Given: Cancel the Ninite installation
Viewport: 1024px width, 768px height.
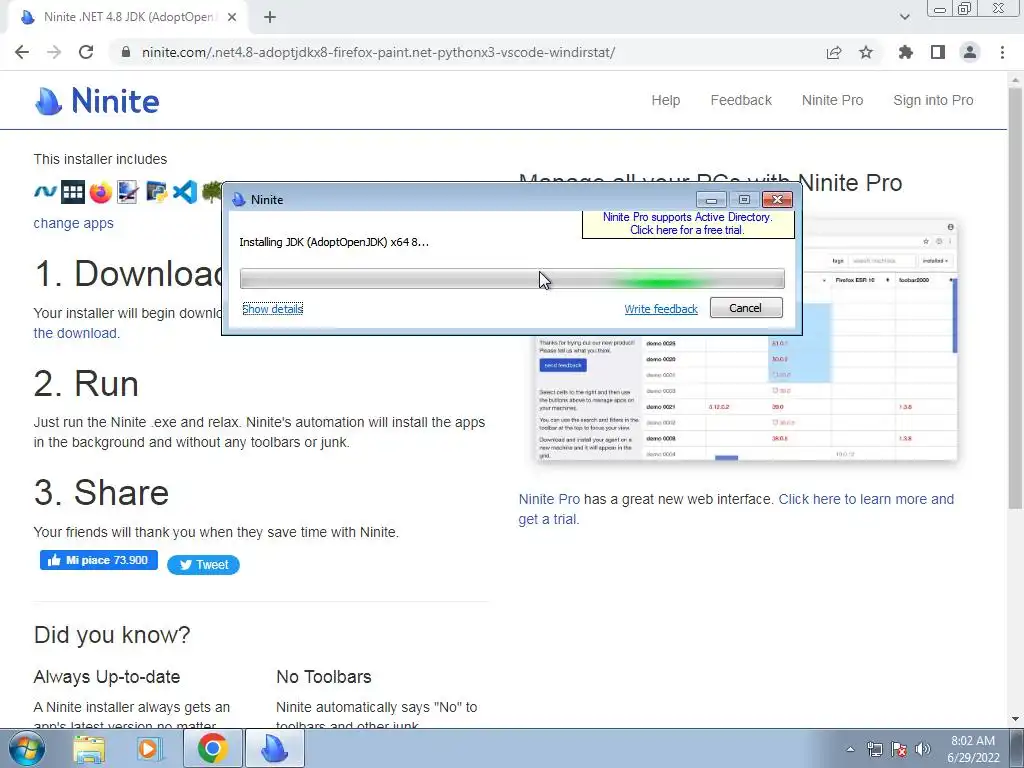Looking at the screenshot, I should [x=746, y=308].
